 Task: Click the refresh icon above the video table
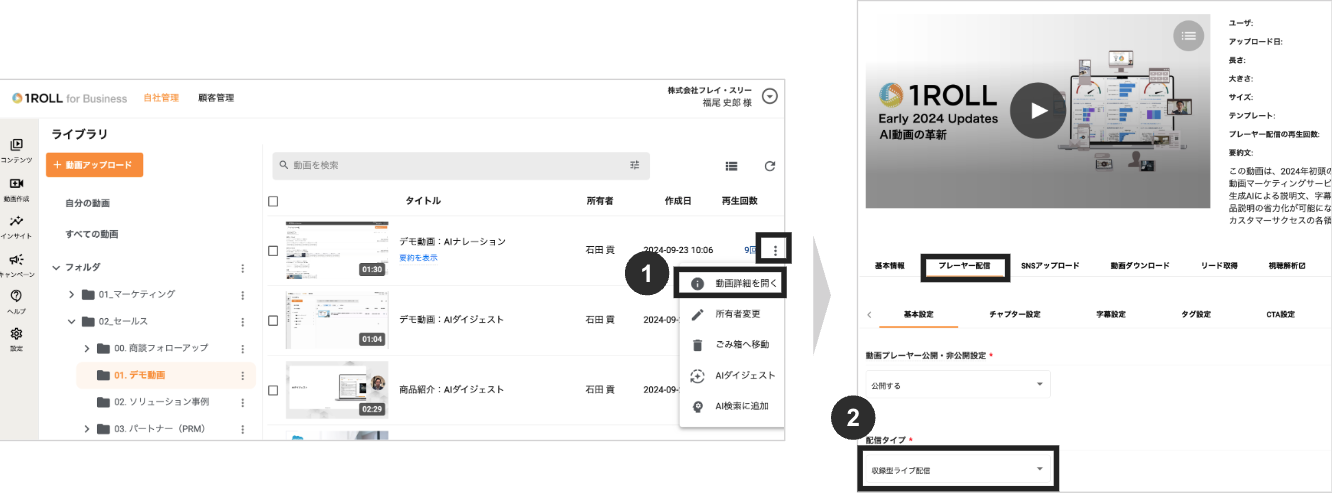click(769, 166)
